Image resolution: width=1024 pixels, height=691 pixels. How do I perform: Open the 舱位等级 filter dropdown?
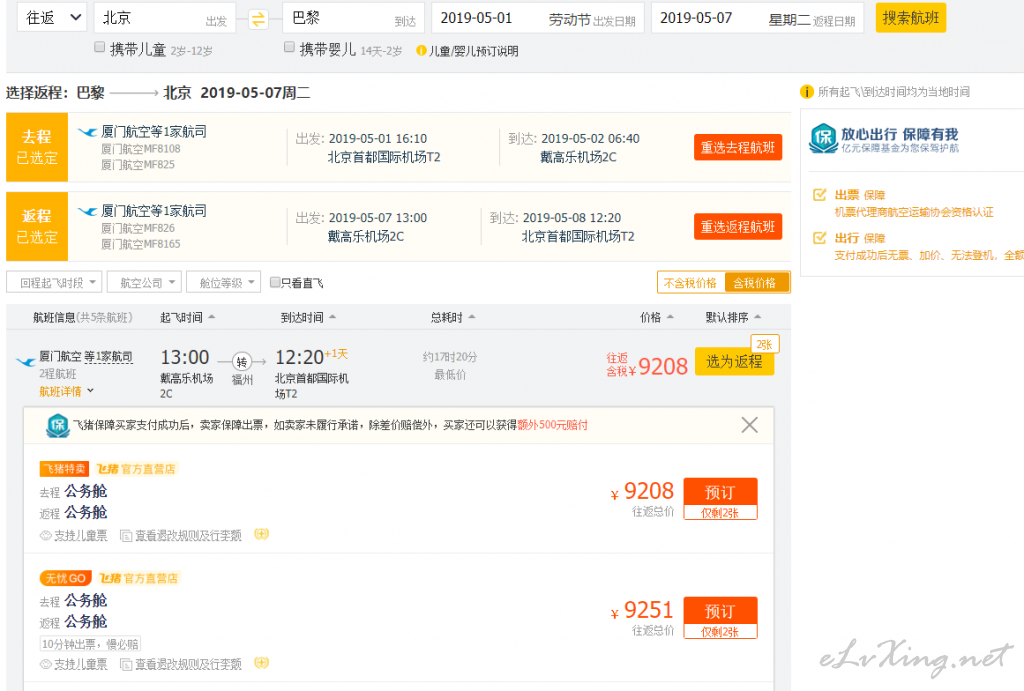pyautogui.click(x=224, y=282)
